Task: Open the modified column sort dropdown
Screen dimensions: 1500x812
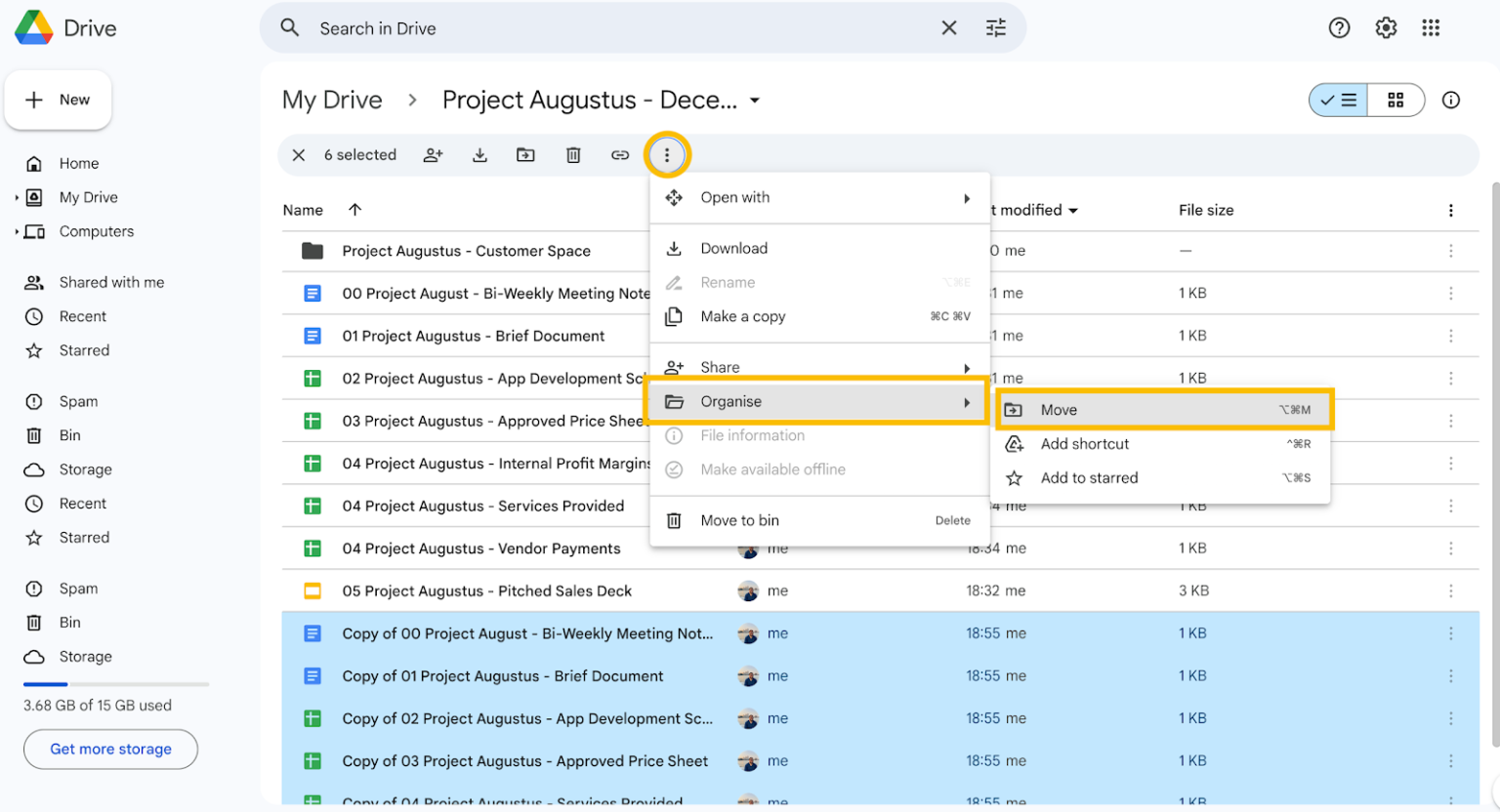Action: (1073, 210)
